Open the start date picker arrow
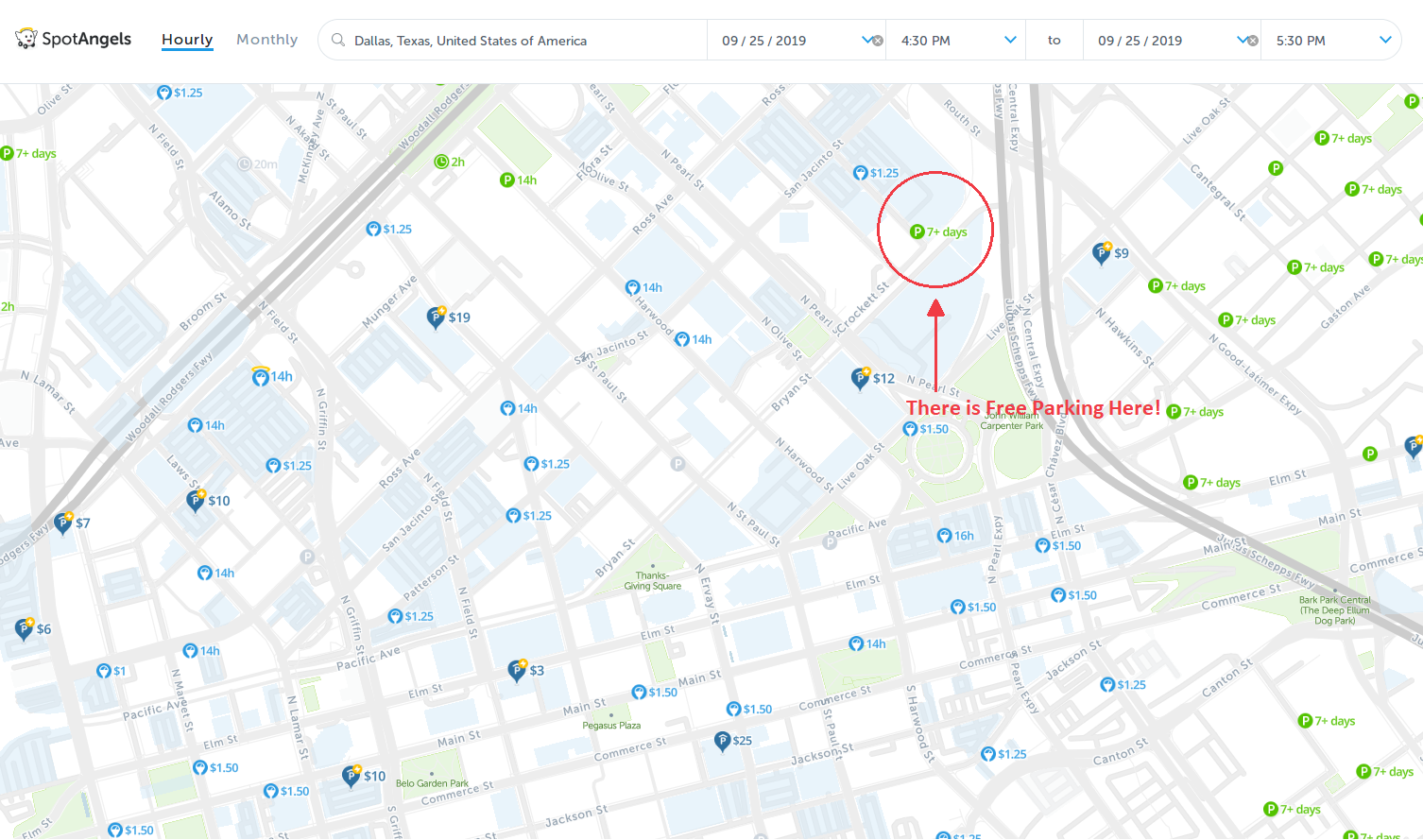The width and height of the screenshot is (1423, 840). [x=867, y=40]
